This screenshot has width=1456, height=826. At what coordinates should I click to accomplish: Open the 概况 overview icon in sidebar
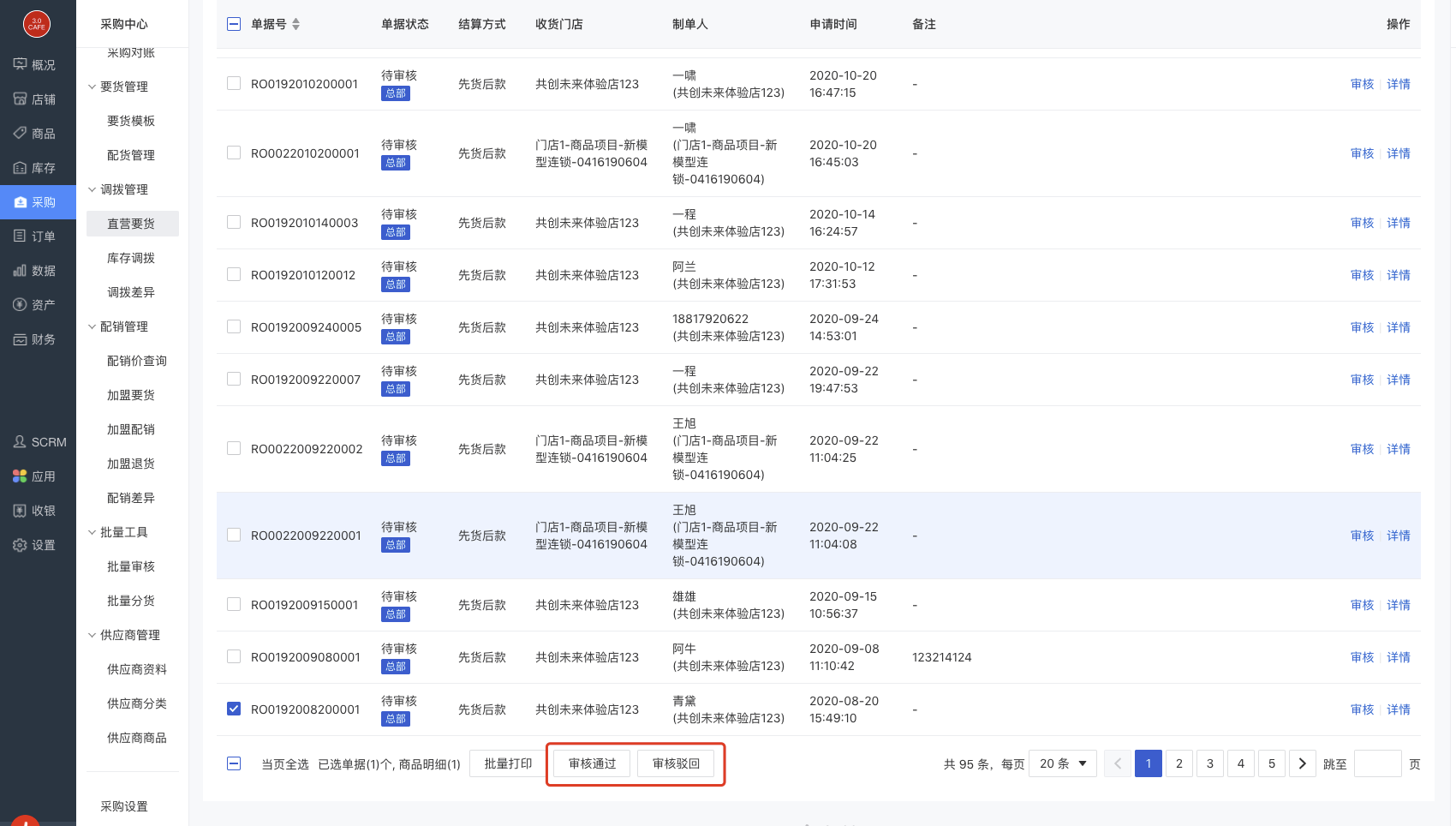tap(20, 64)
